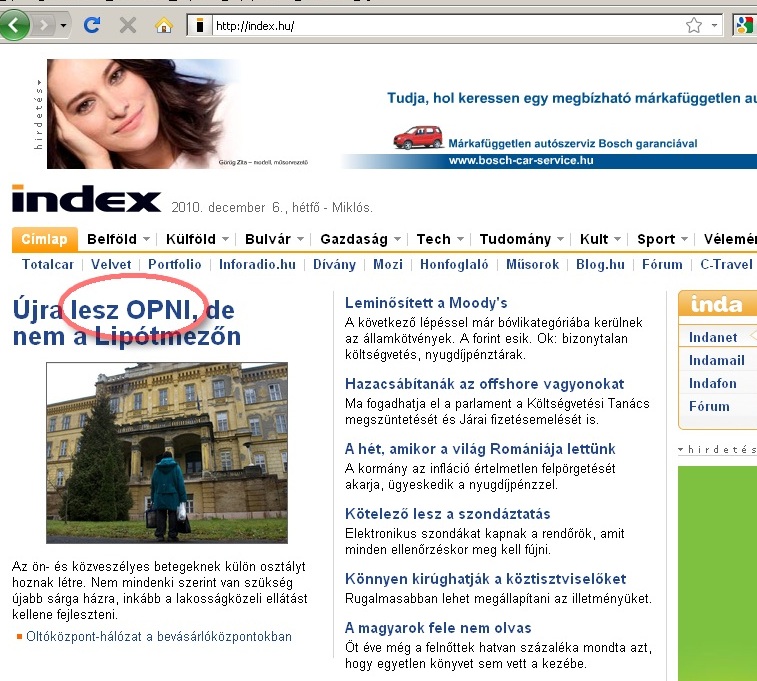Expand the Tech menu arrow
This screenshot has width=757, height=681.
point(460,240)
